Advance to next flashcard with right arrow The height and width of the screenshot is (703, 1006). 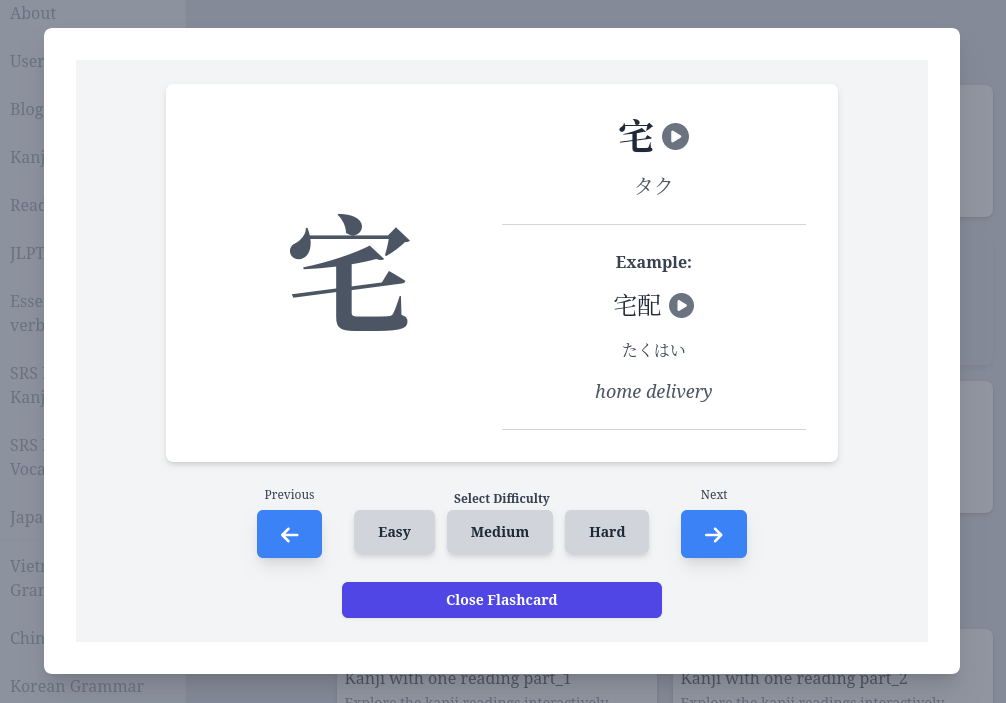coord(713,534)
